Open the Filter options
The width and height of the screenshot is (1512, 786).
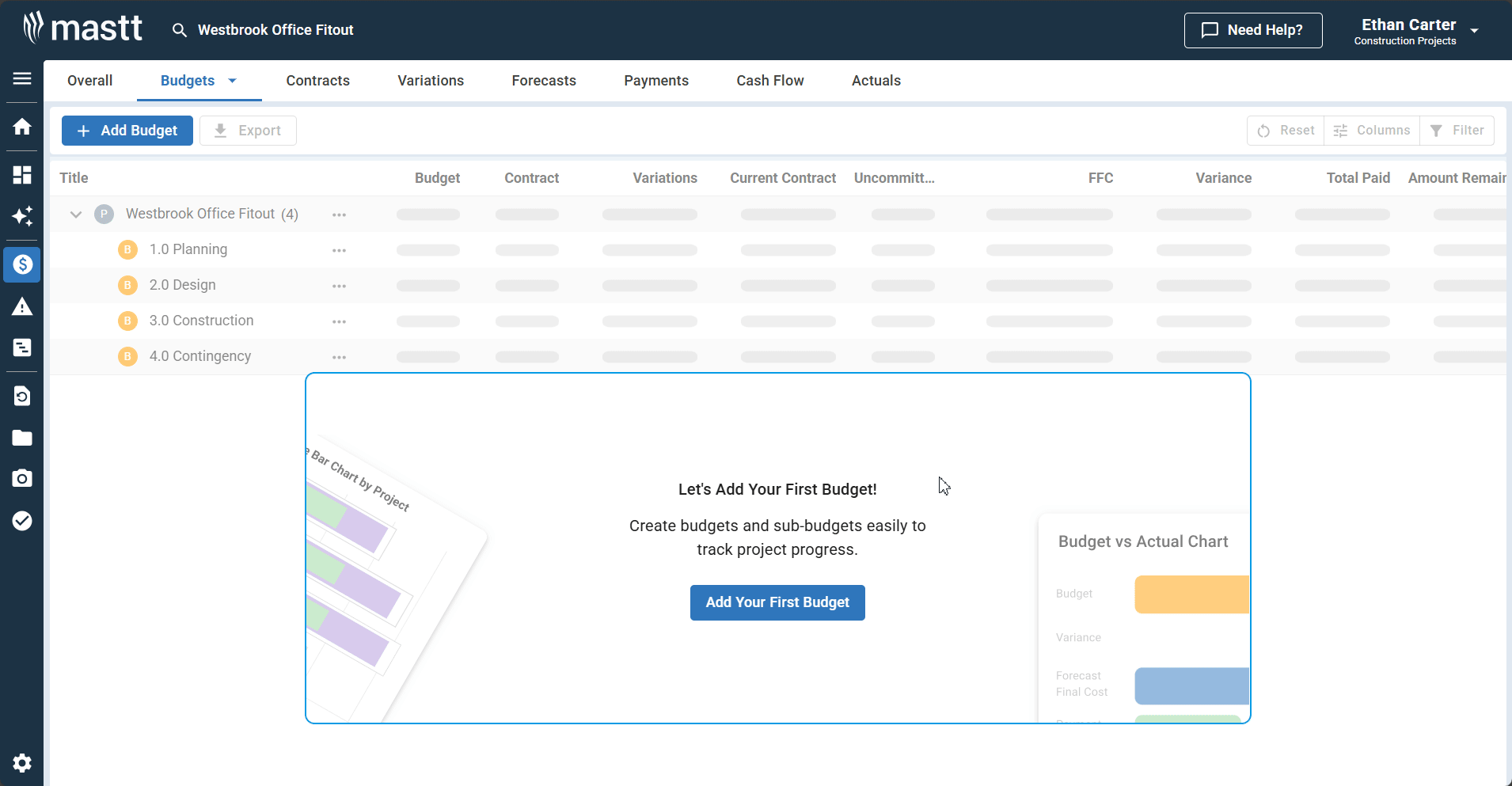click(1457, 131)
